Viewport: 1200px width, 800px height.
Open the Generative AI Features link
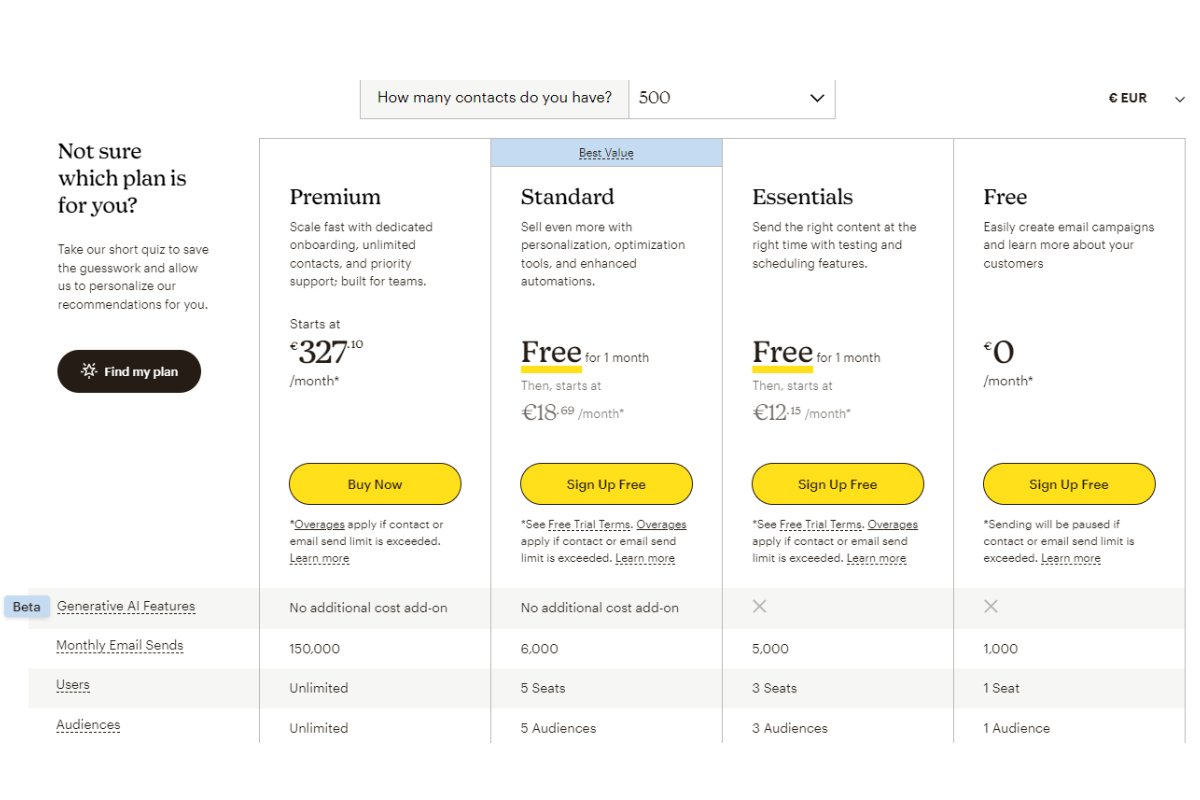125,606
